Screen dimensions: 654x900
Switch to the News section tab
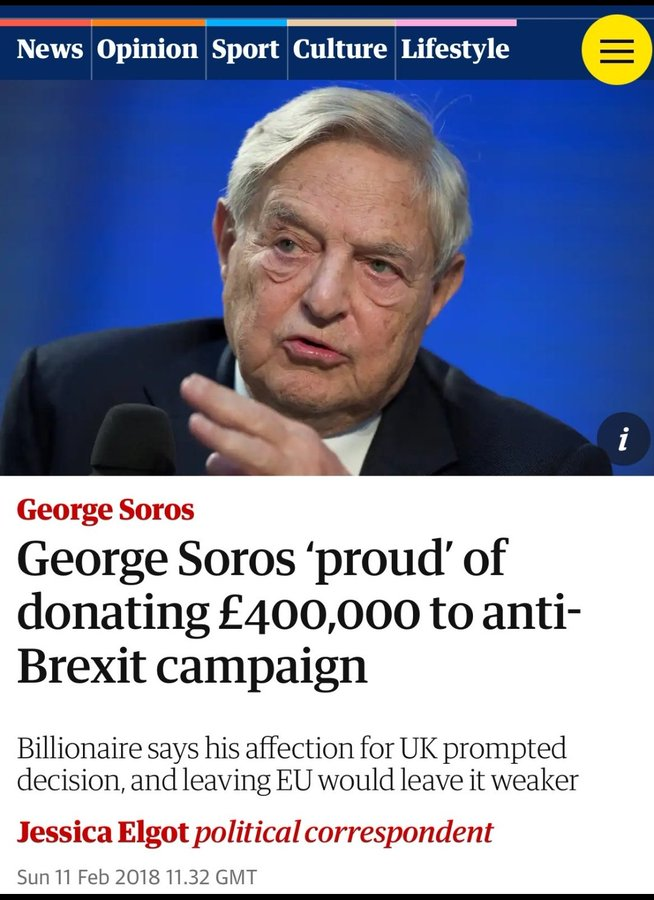(50, 49)
